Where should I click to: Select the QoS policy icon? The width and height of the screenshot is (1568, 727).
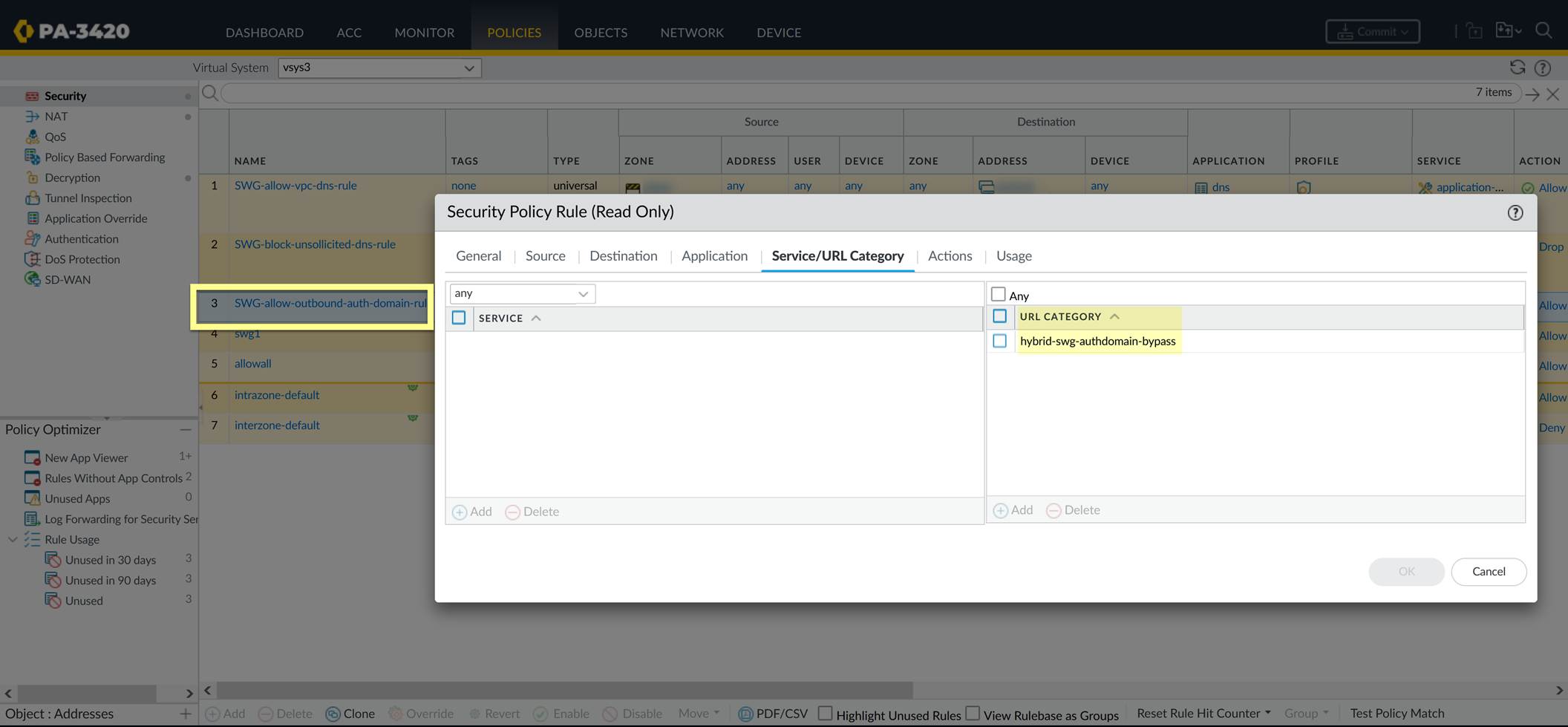32,137
